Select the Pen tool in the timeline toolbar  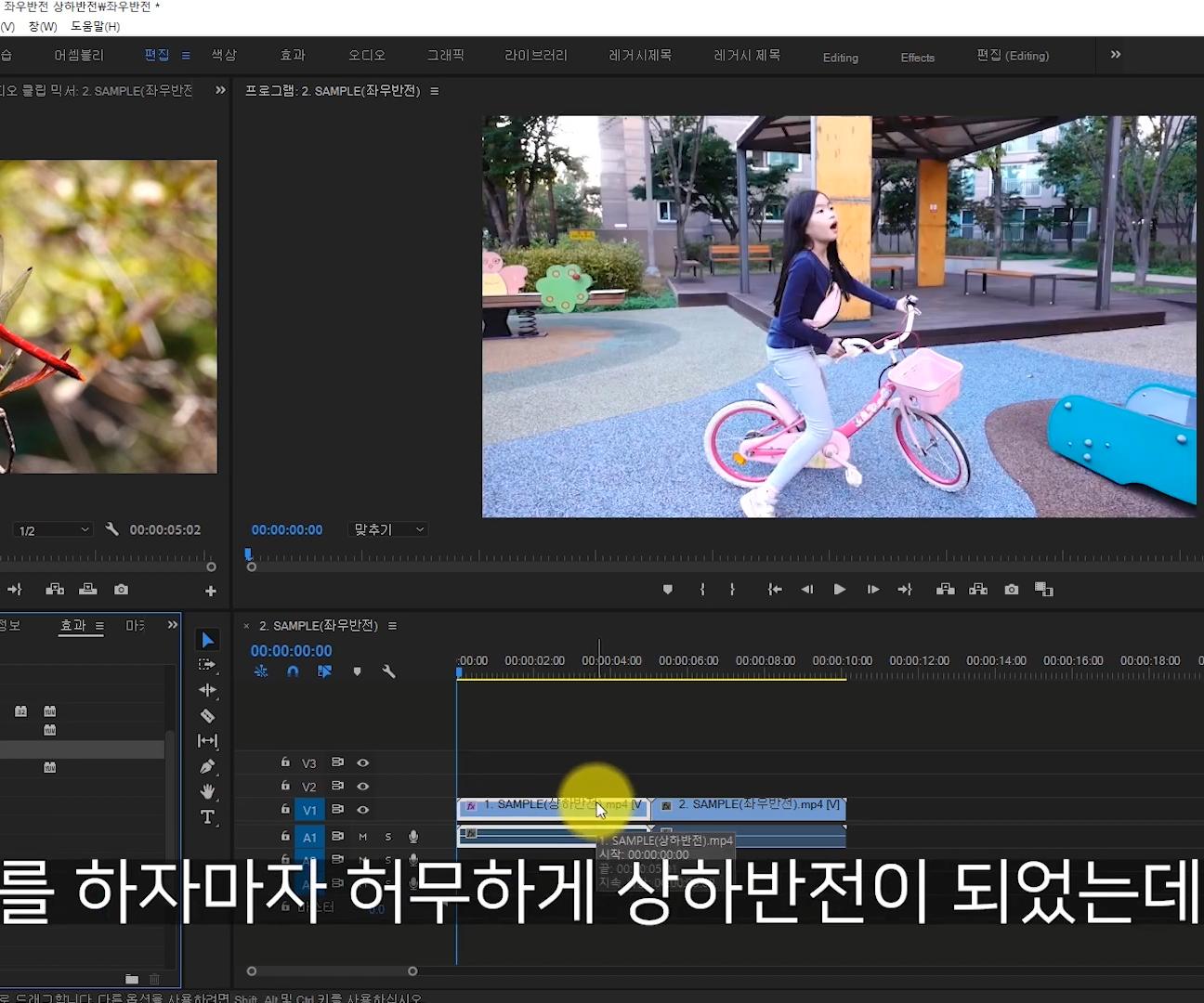point(208,766)
